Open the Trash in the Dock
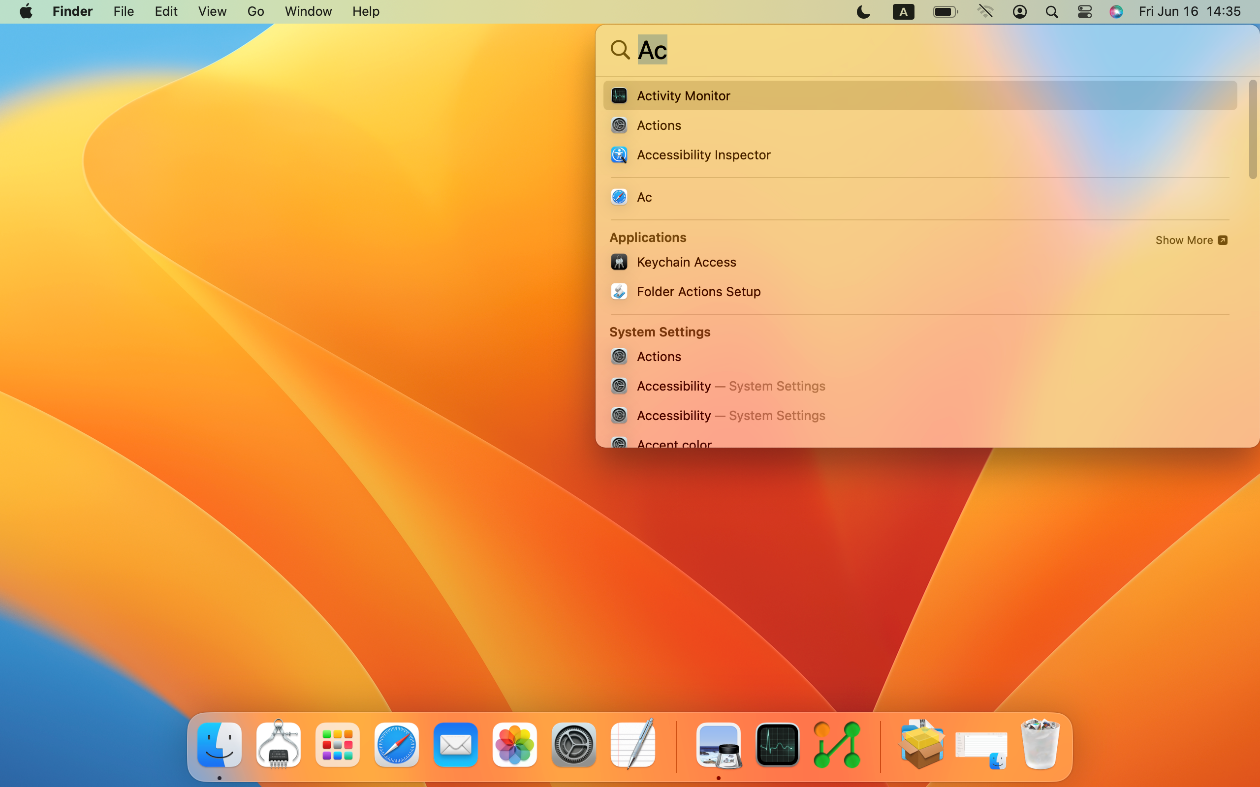Screen dimensions: 1260x787 (x=1040, y=744)
